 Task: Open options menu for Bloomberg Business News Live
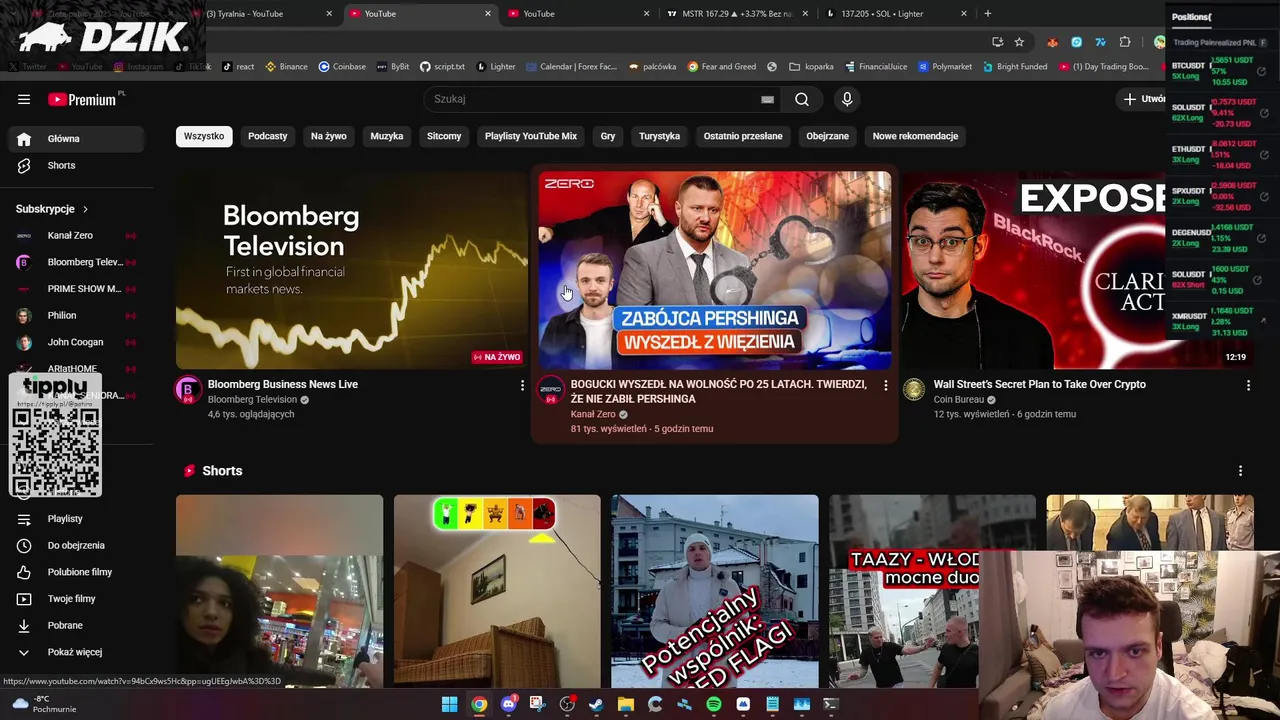pyautogui.click(x=522, y=385)
